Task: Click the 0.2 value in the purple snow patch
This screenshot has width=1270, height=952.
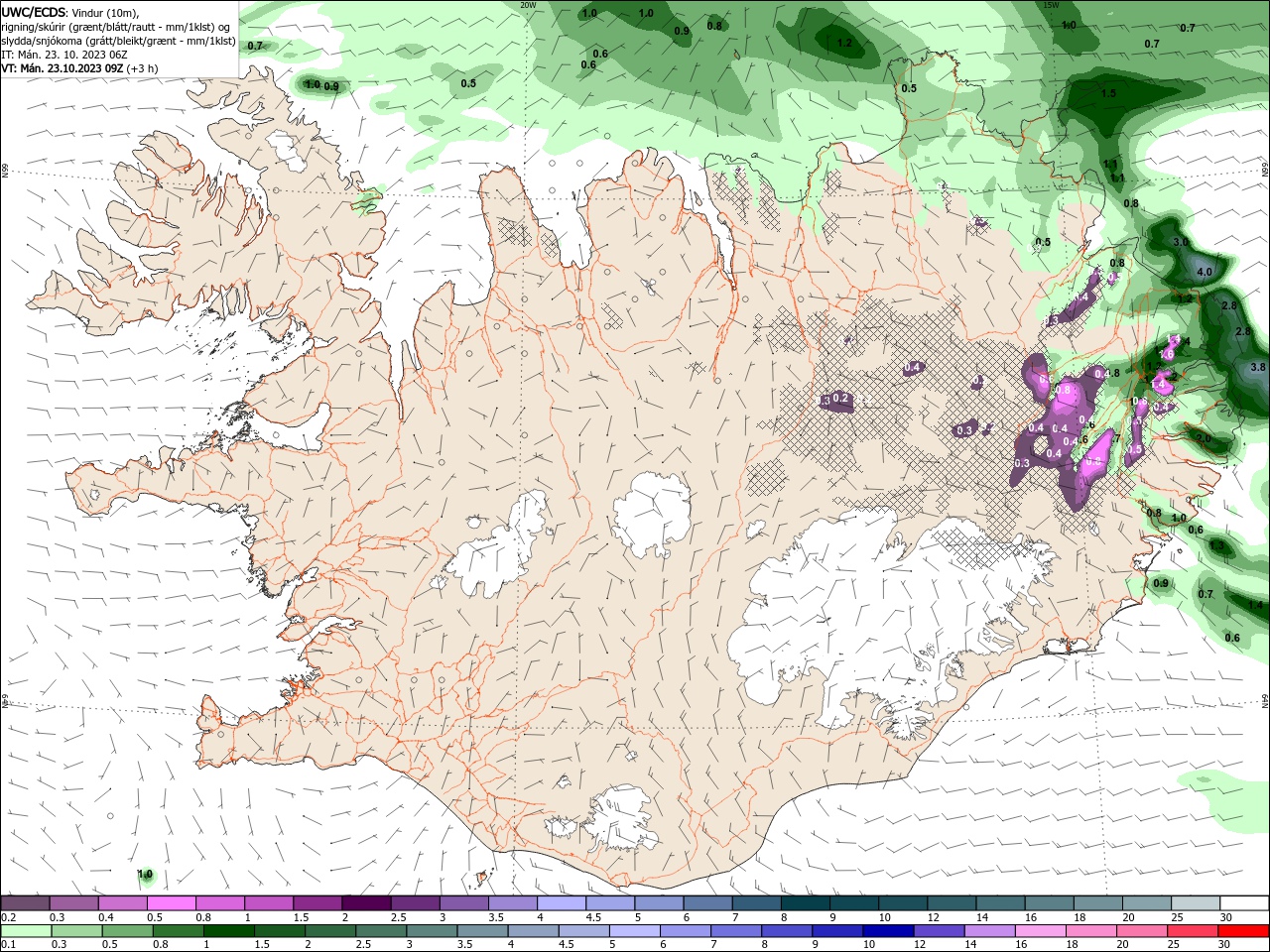Action: 840,398
